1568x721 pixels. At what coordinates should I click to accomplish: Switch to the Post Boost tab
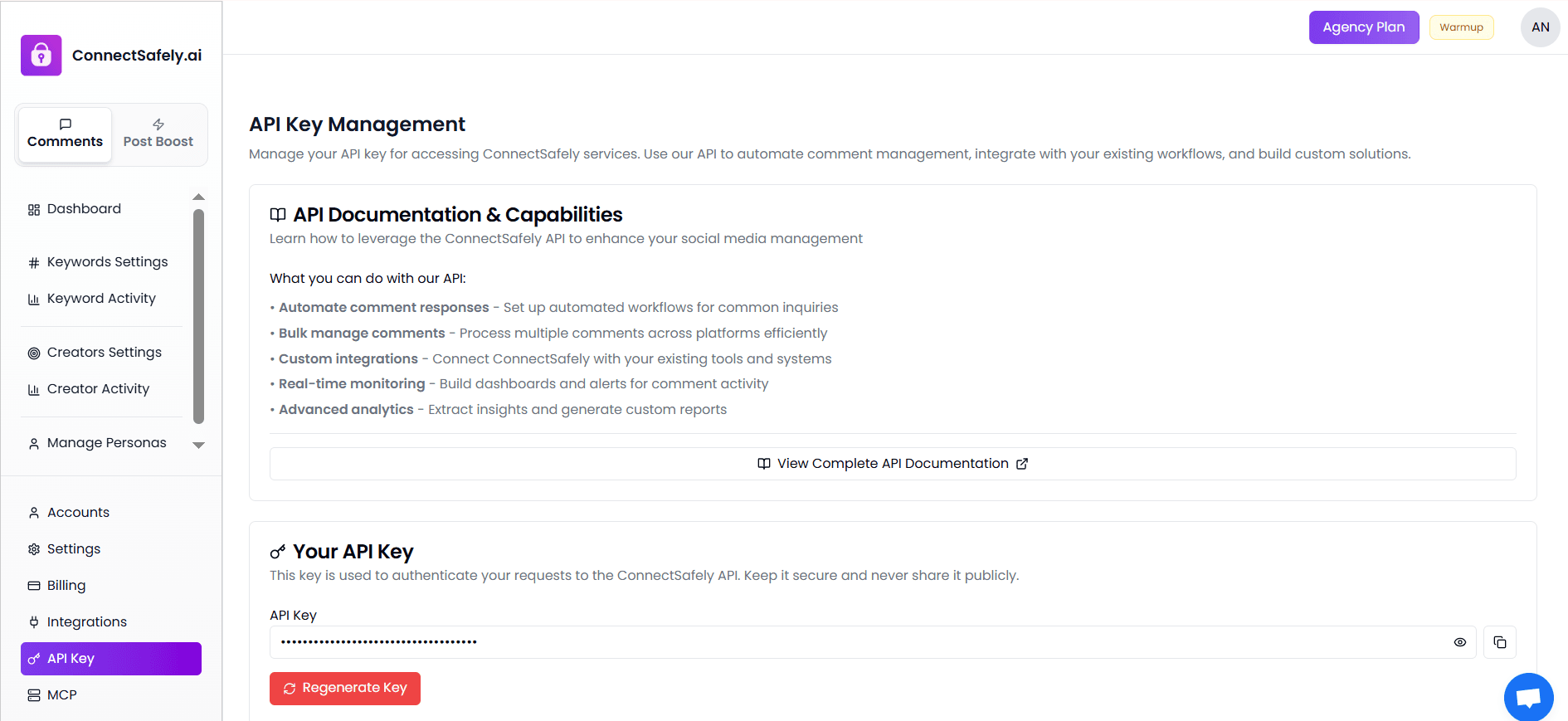point(158,134)
